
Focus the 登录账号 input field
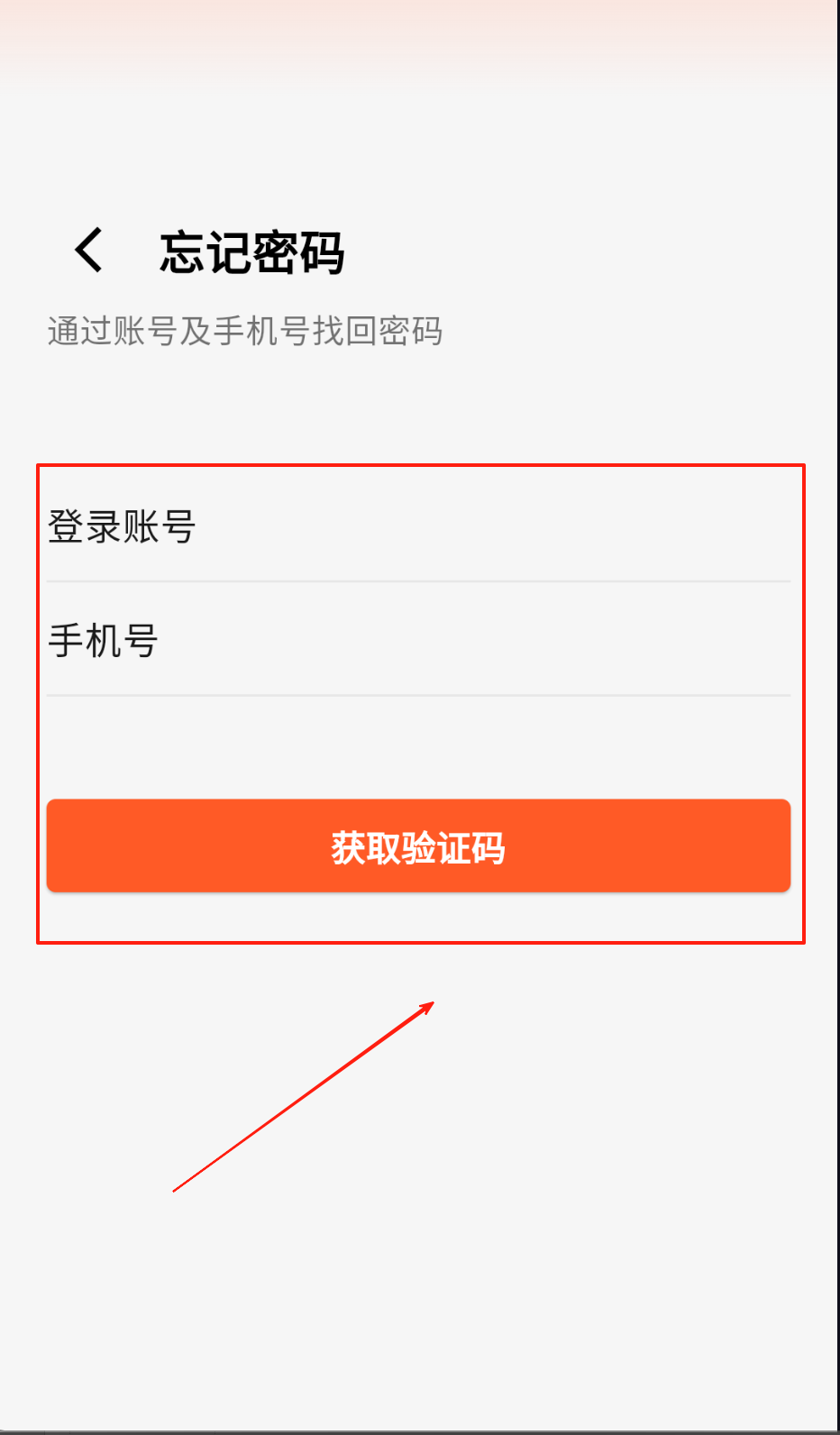pyautogui.click(x=418, y=526)
